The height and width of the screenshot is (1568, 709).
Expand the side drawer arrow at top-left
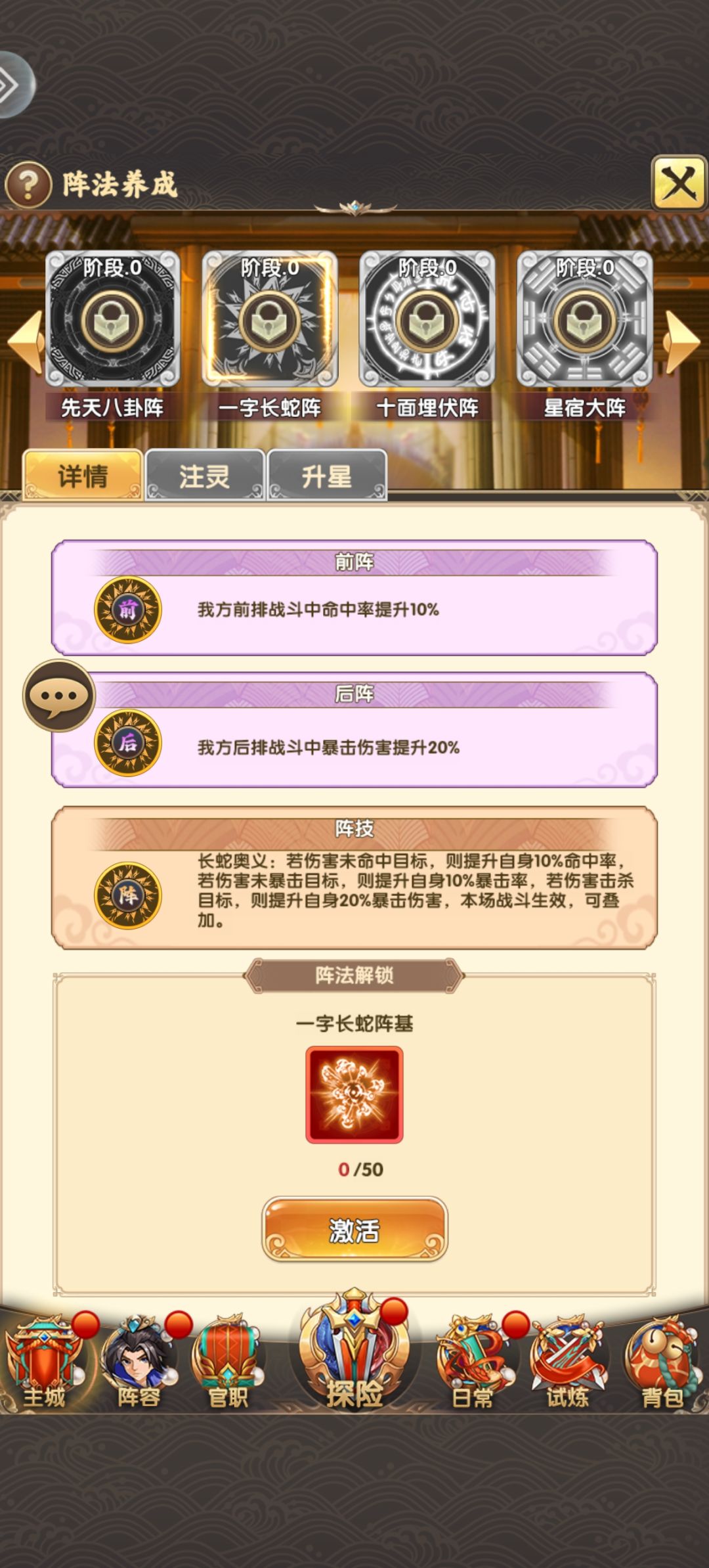13,85
